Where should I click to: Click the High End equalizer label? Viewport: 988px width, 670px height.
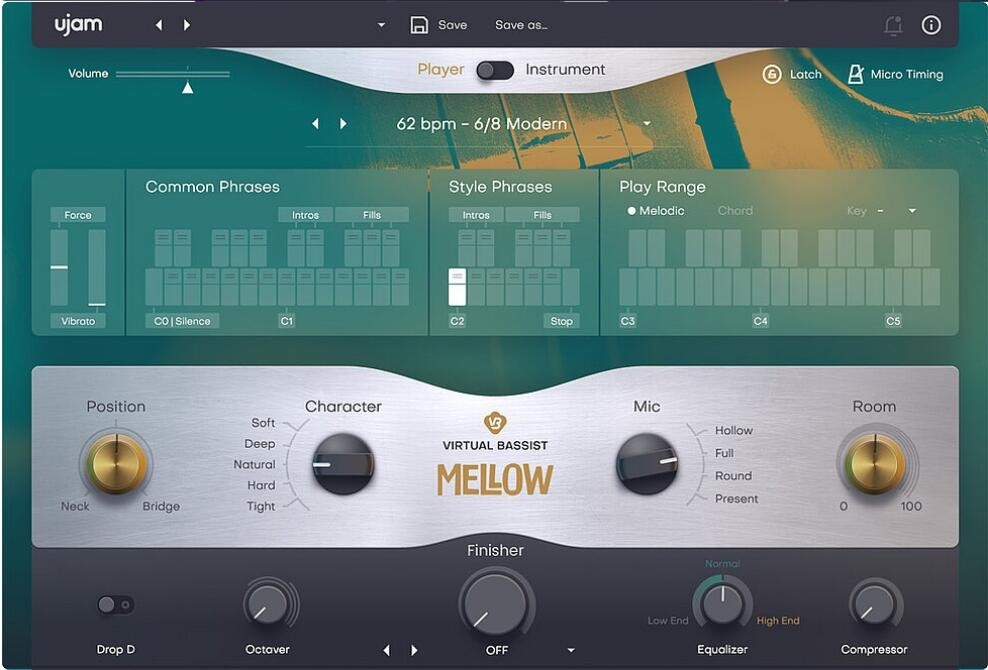778,621
